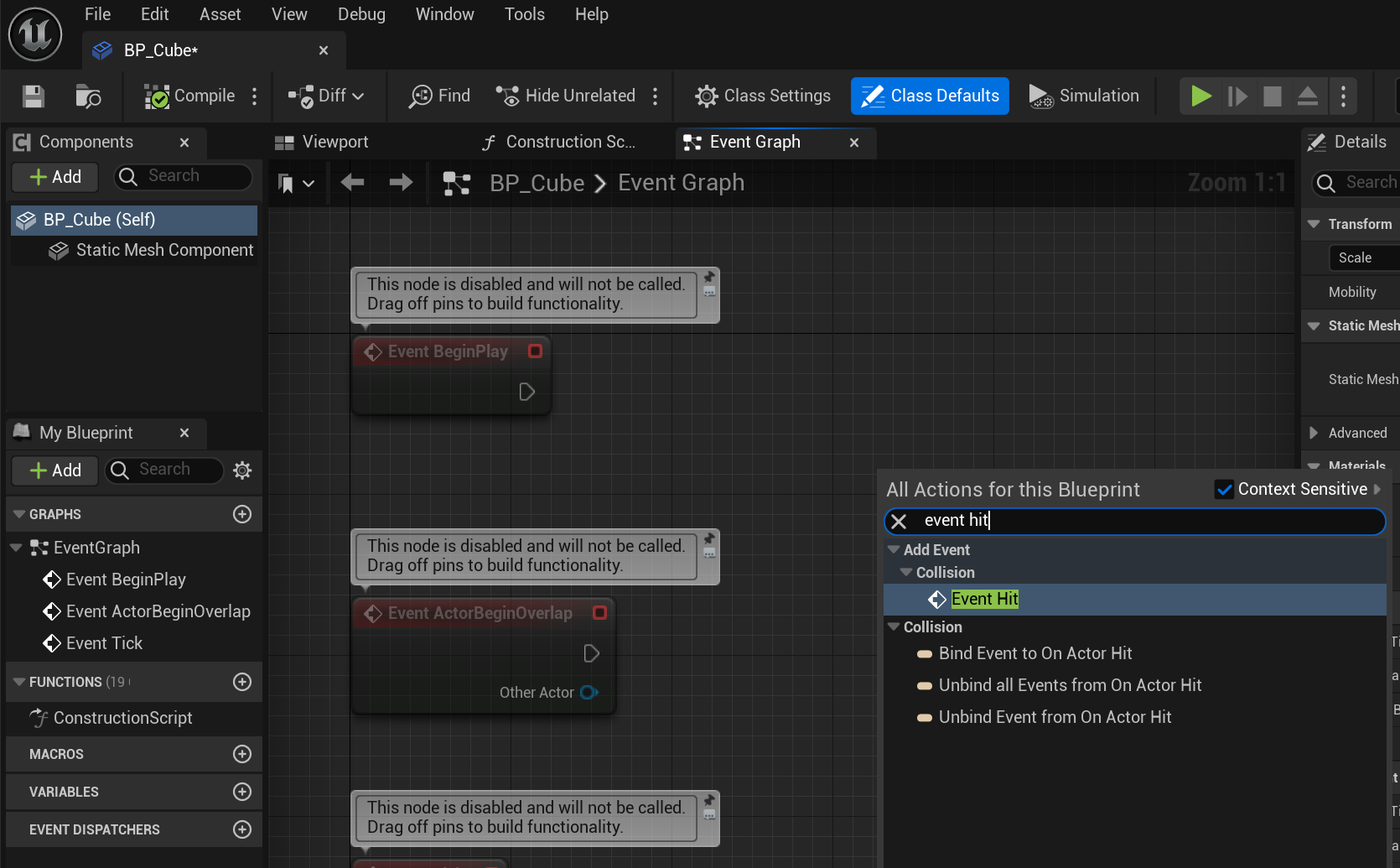Switch to the Viewport tab
1400x868 pixels.
tap(323, 143)
